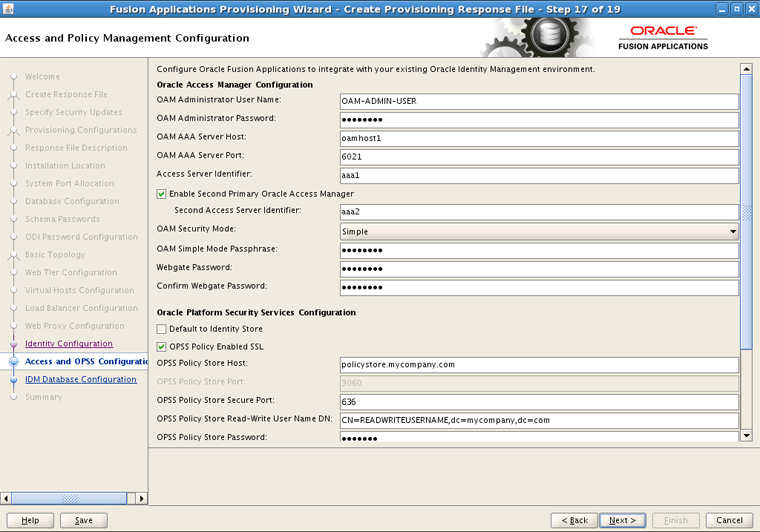Screen dimensions: 760x532
Task: Toggle OPSS Policy Enabled SSL checkbox
Action: pos(161,347)
